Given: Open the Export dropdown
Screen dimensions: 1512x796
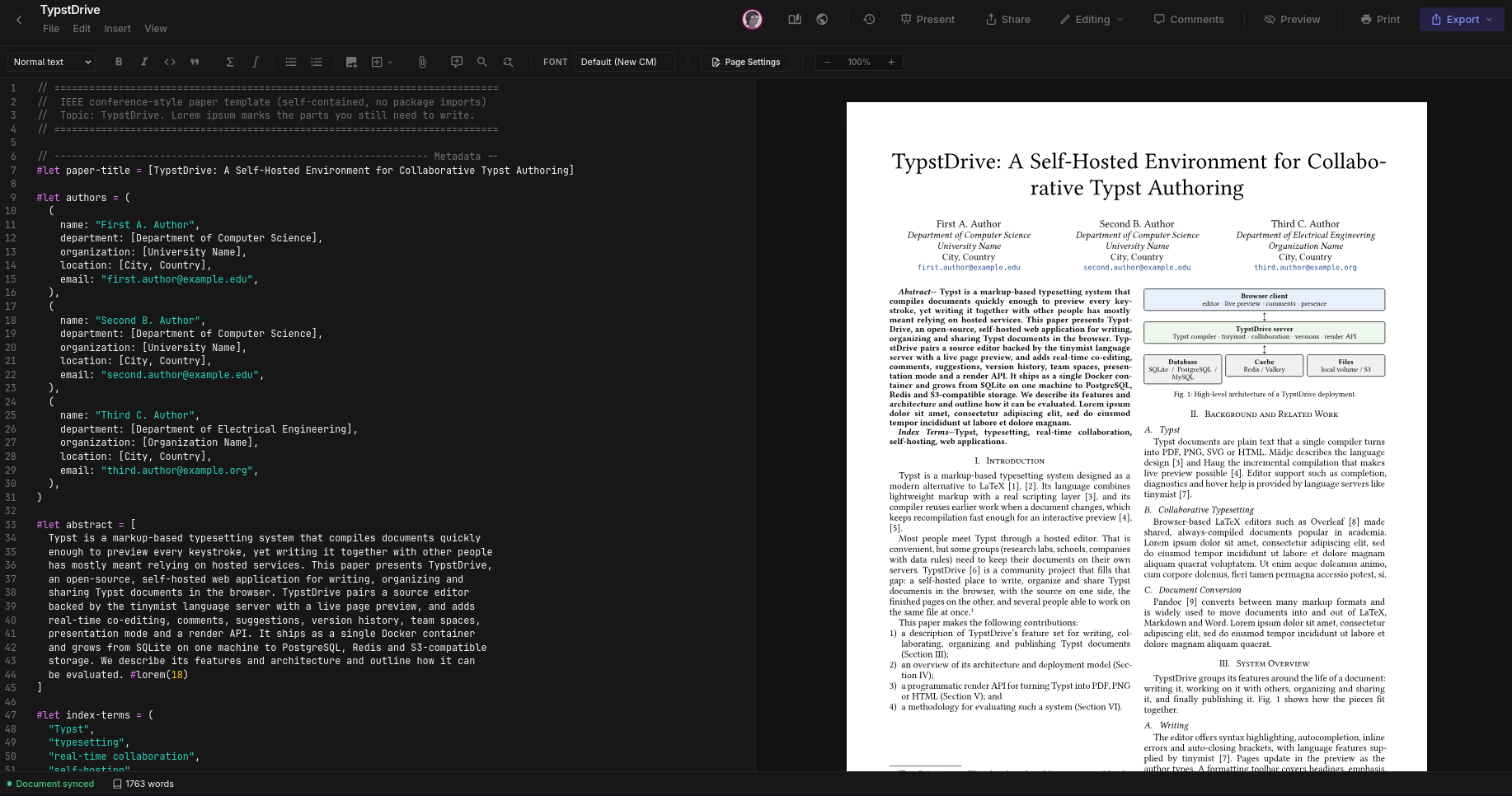Looking at the screenshot, I should tap(1462, 19).
